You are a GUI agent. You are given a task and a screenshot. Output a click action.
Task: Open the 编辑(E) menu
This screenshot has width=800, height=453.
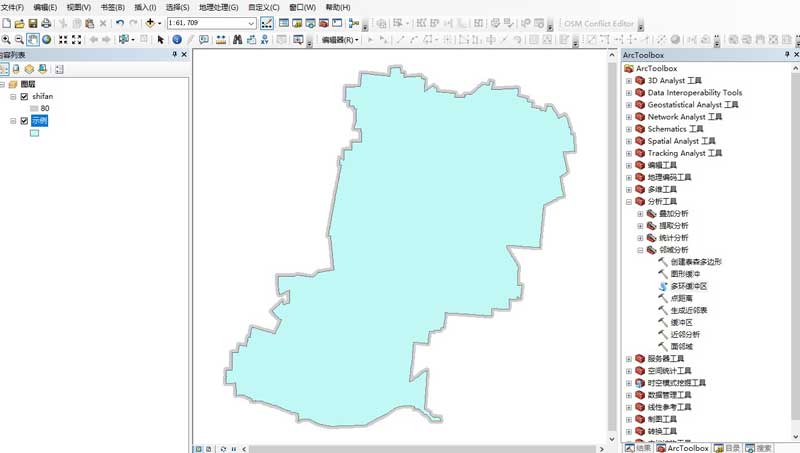[45, 7]
